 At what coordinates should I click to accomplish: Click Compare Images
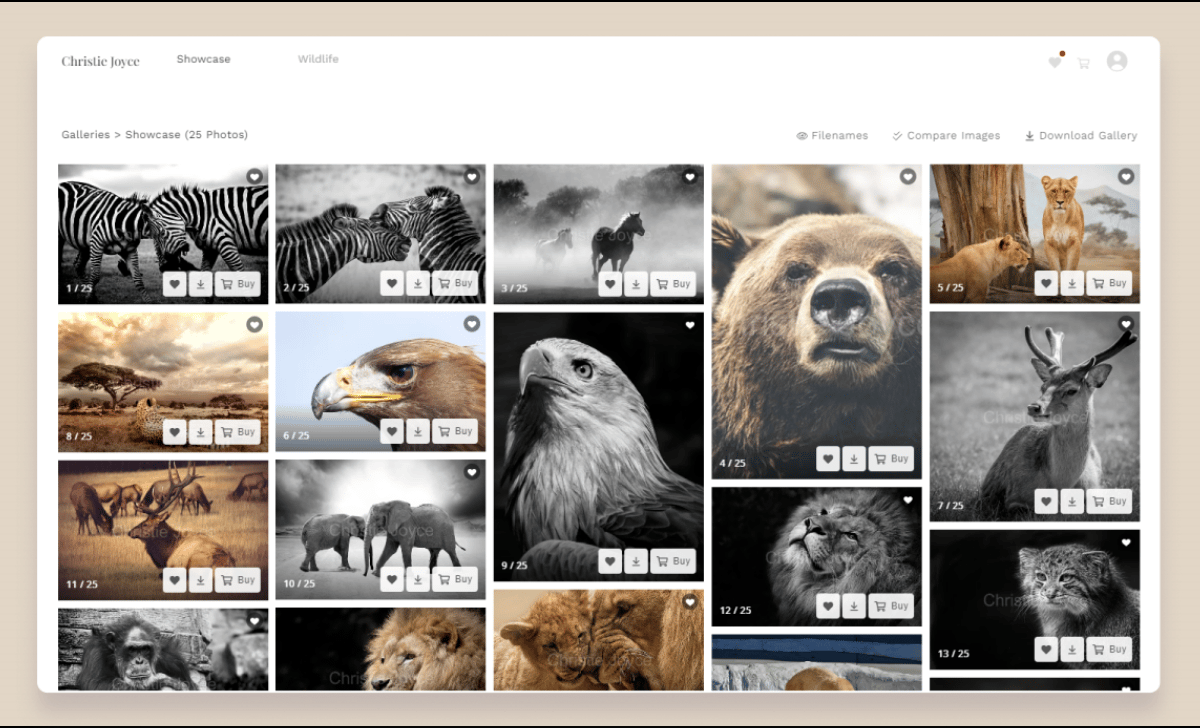click(946, 136)
